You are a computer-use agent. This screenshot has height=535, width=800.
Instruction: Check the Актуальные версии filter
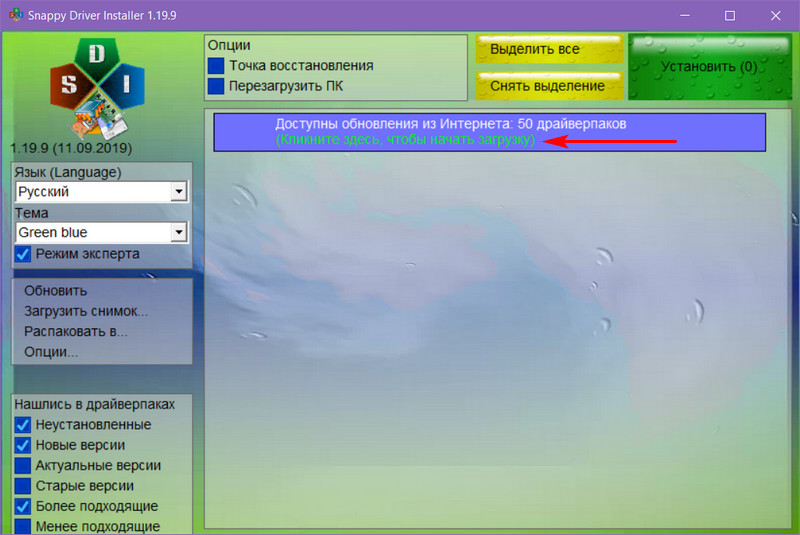coord(22,466)
